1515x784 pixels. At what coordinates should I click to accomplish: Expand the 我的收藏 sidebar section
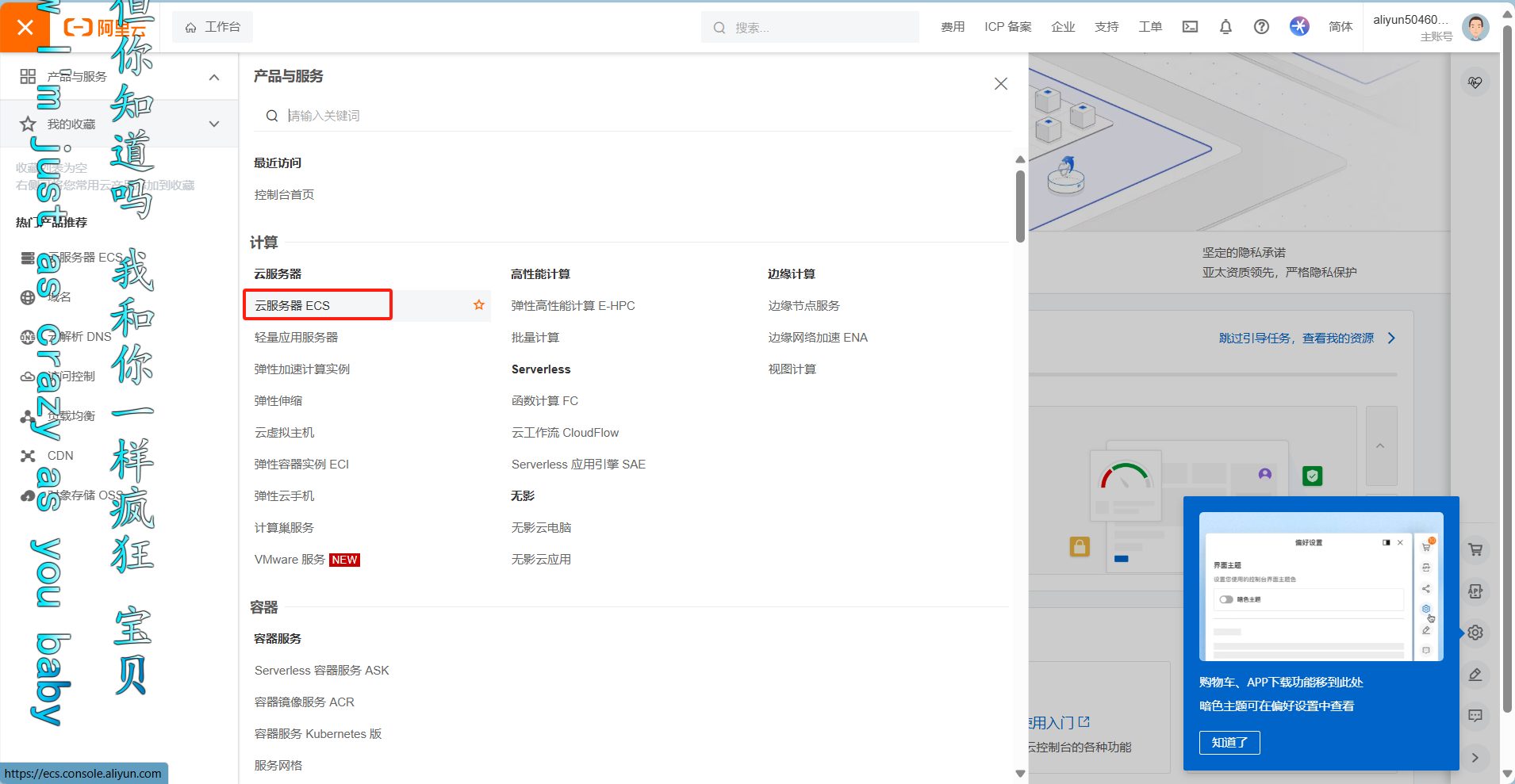coord(214,124)
